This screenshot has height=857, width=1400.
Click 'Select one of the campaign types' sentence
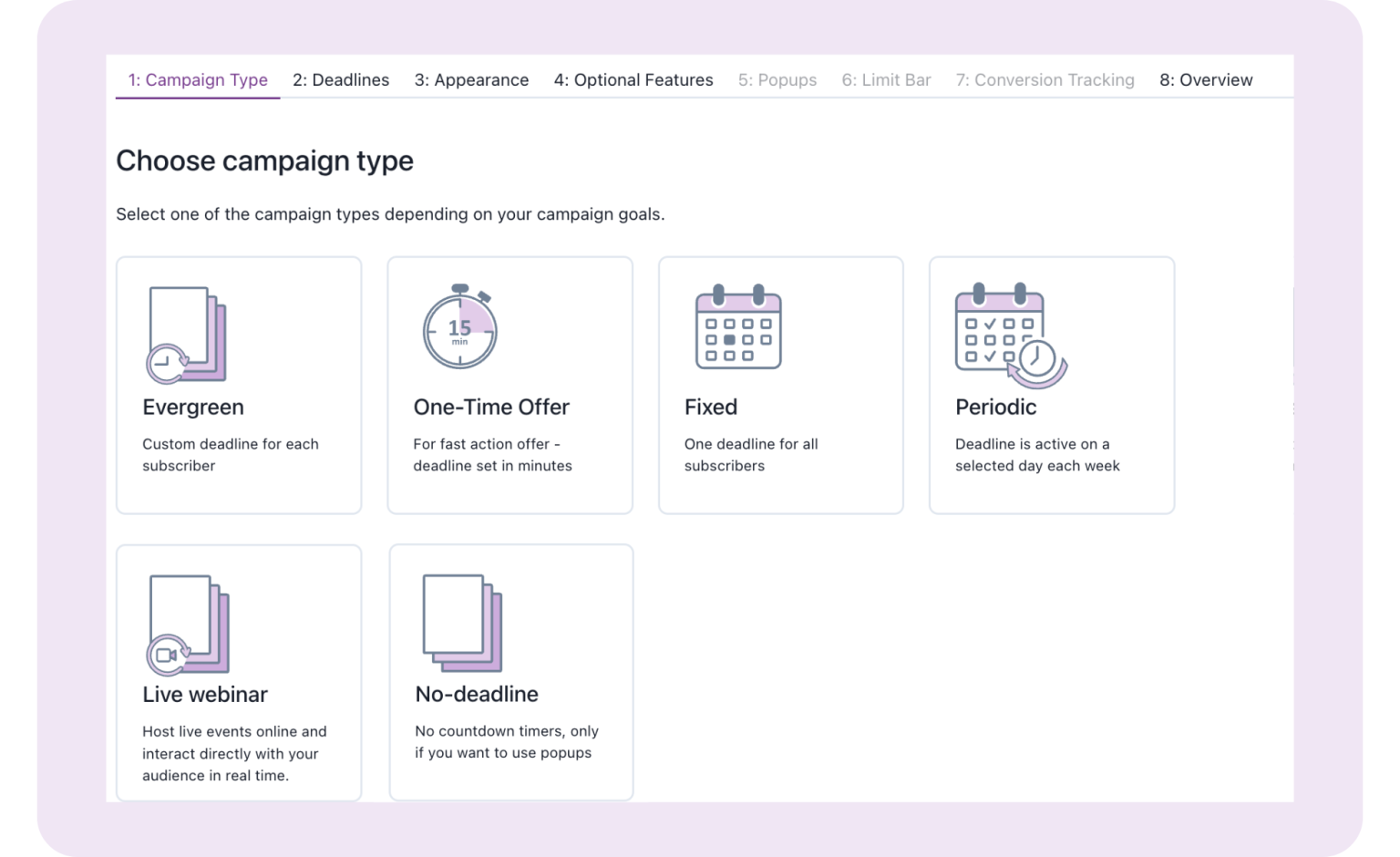coord(390,214)
